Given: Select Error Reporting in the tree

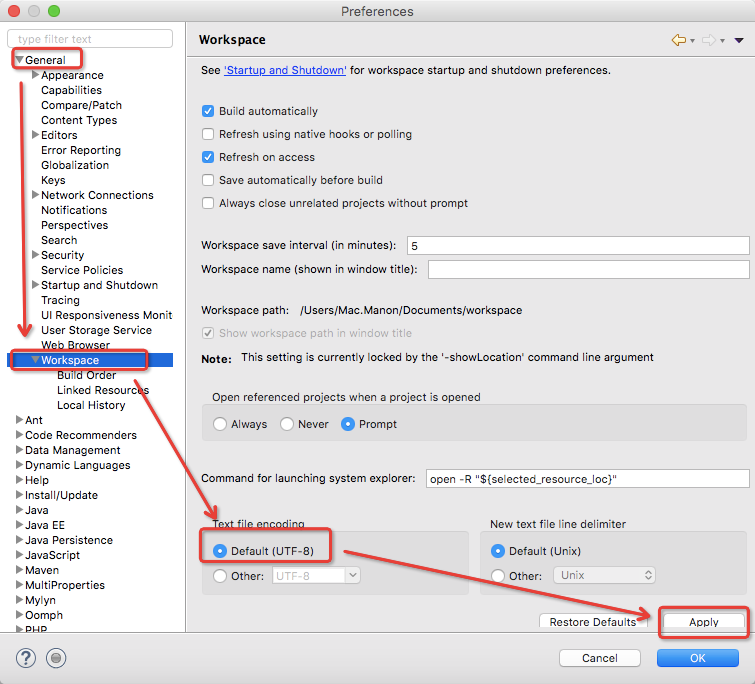Looking at the screenshot, I should coord(81,150).
